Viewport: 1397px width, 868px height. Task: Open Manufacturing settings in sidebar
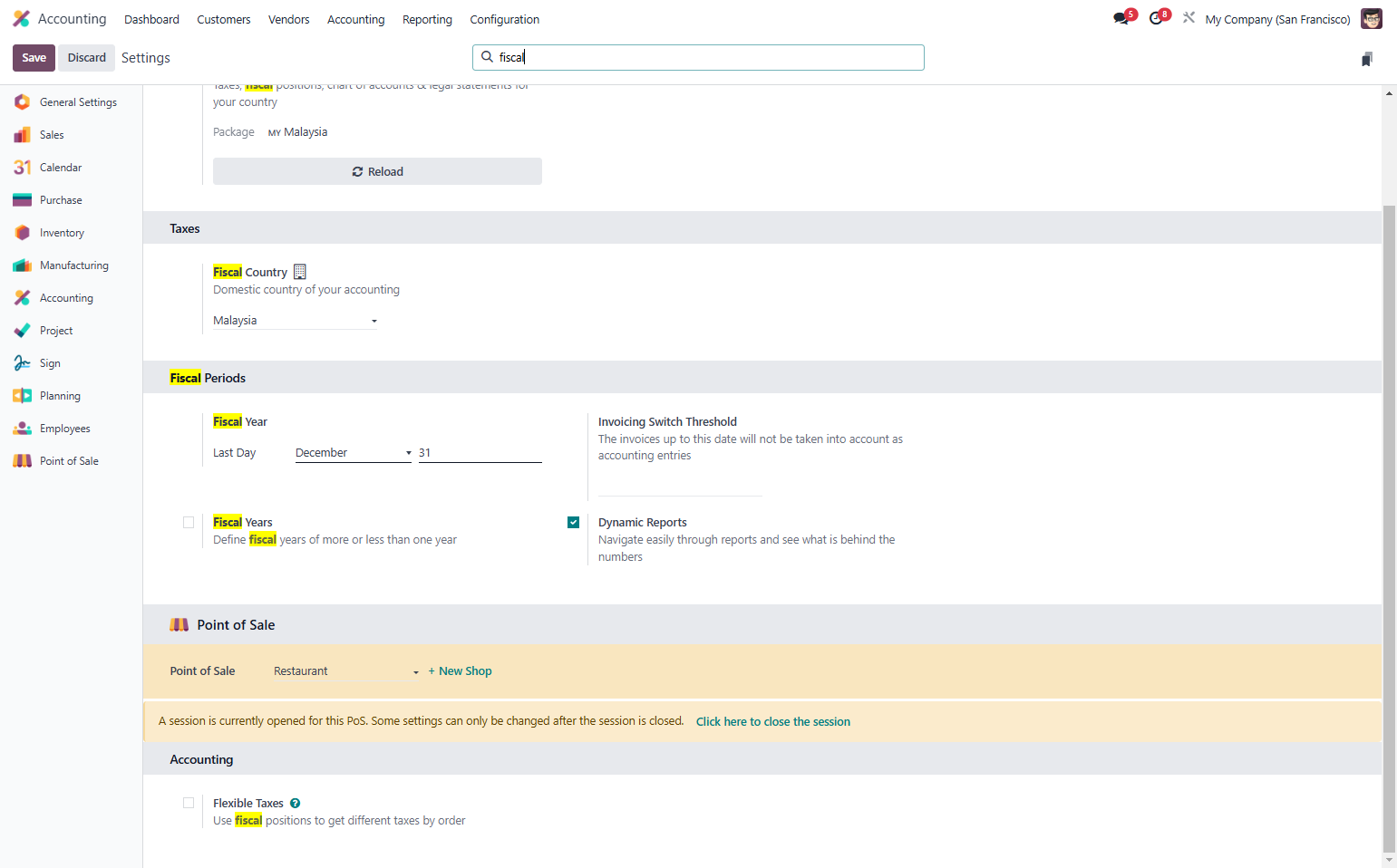pyautogui.click(x=72, y=265)
